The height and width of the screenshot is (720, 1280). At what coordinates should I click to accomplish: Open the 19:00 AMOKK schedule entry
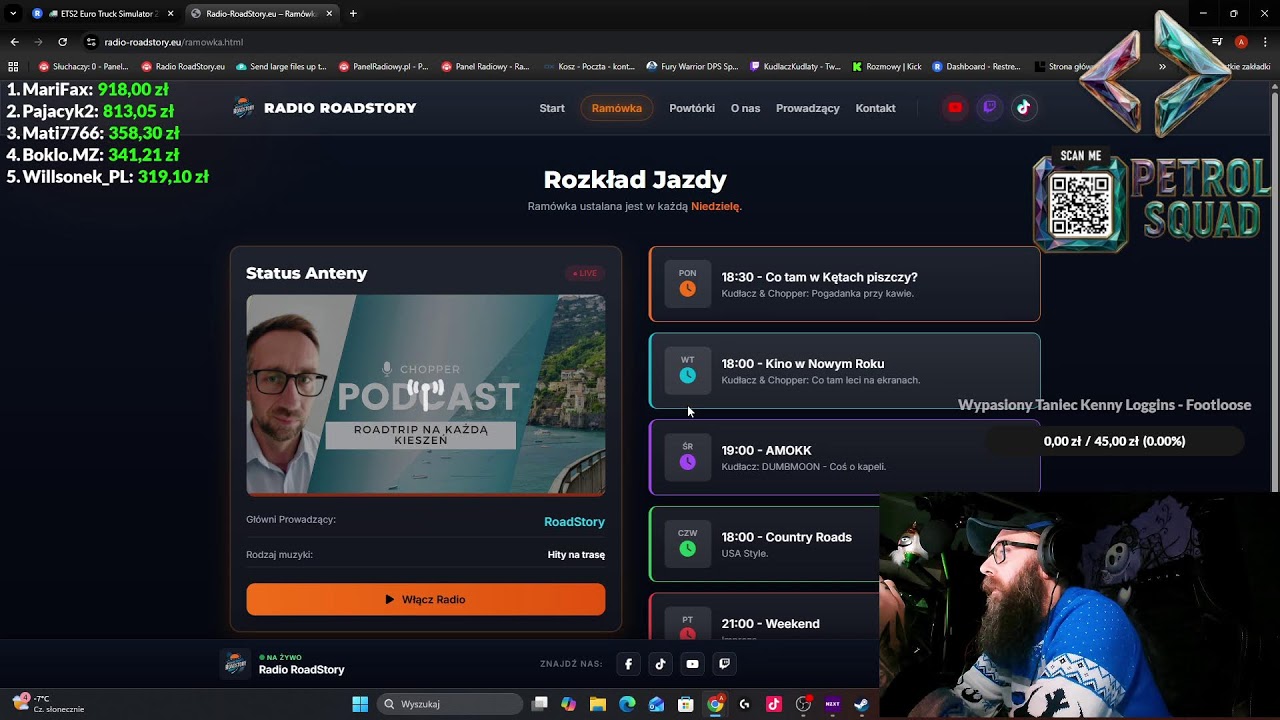tap(845, 458)
